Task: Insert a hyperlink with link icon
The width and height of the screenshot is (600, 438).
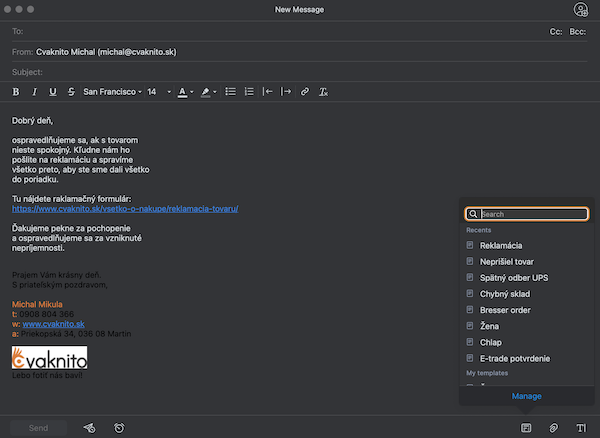Action: [x=305, y=92]
